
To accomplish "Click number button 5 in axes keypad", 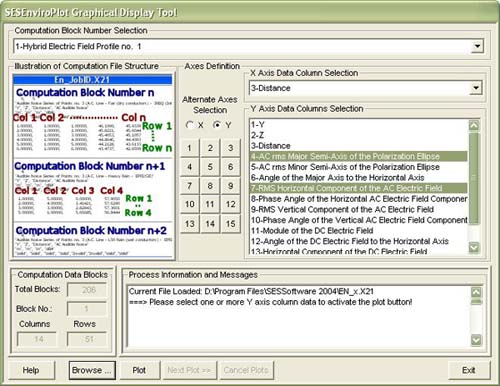I will click(210, 167).
